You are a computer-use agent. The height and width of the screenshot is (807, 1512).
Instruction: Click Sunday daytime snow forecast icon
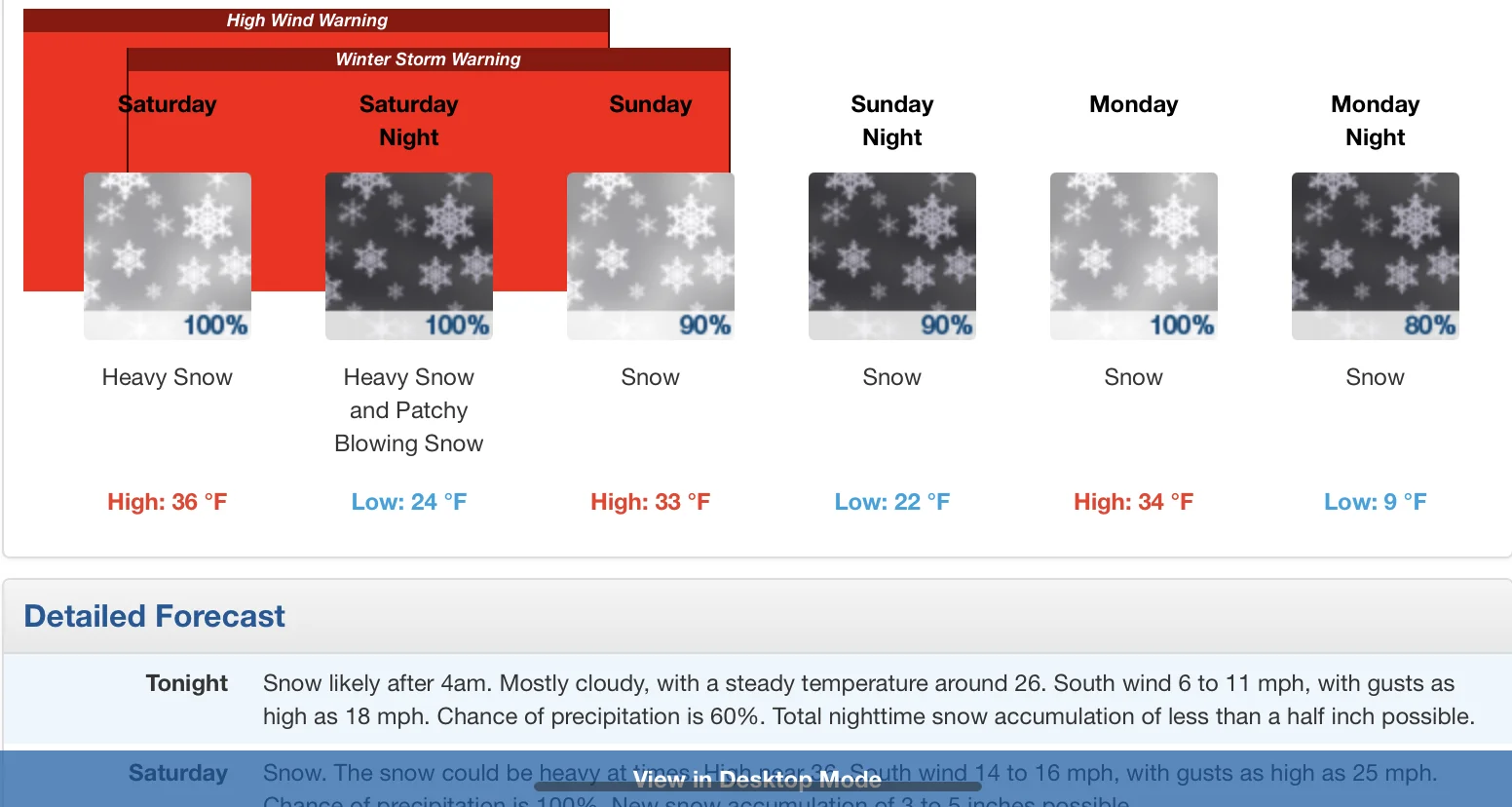click(x=651, y=255)
